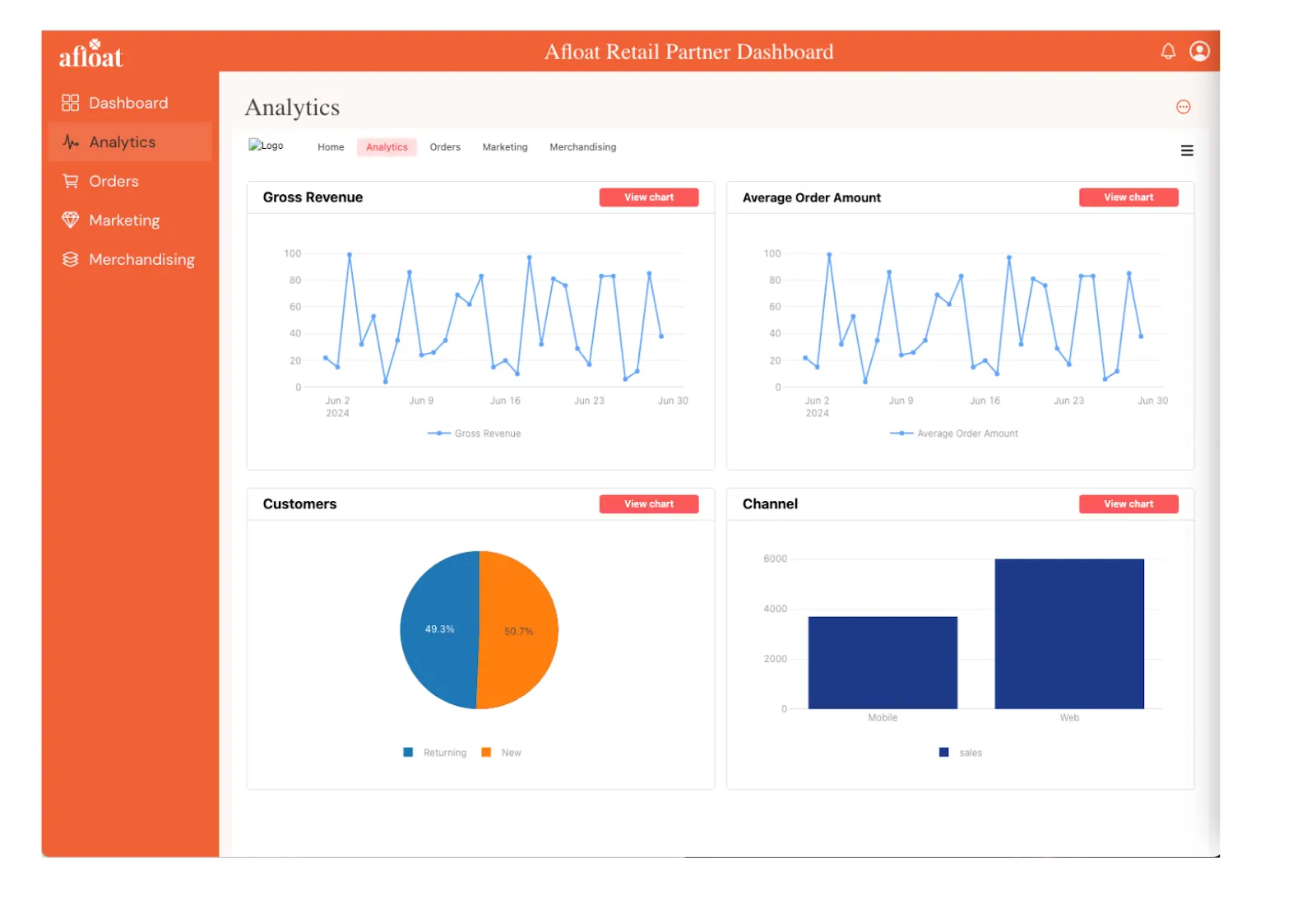Click the Customers card title

(x=299, y=504)
